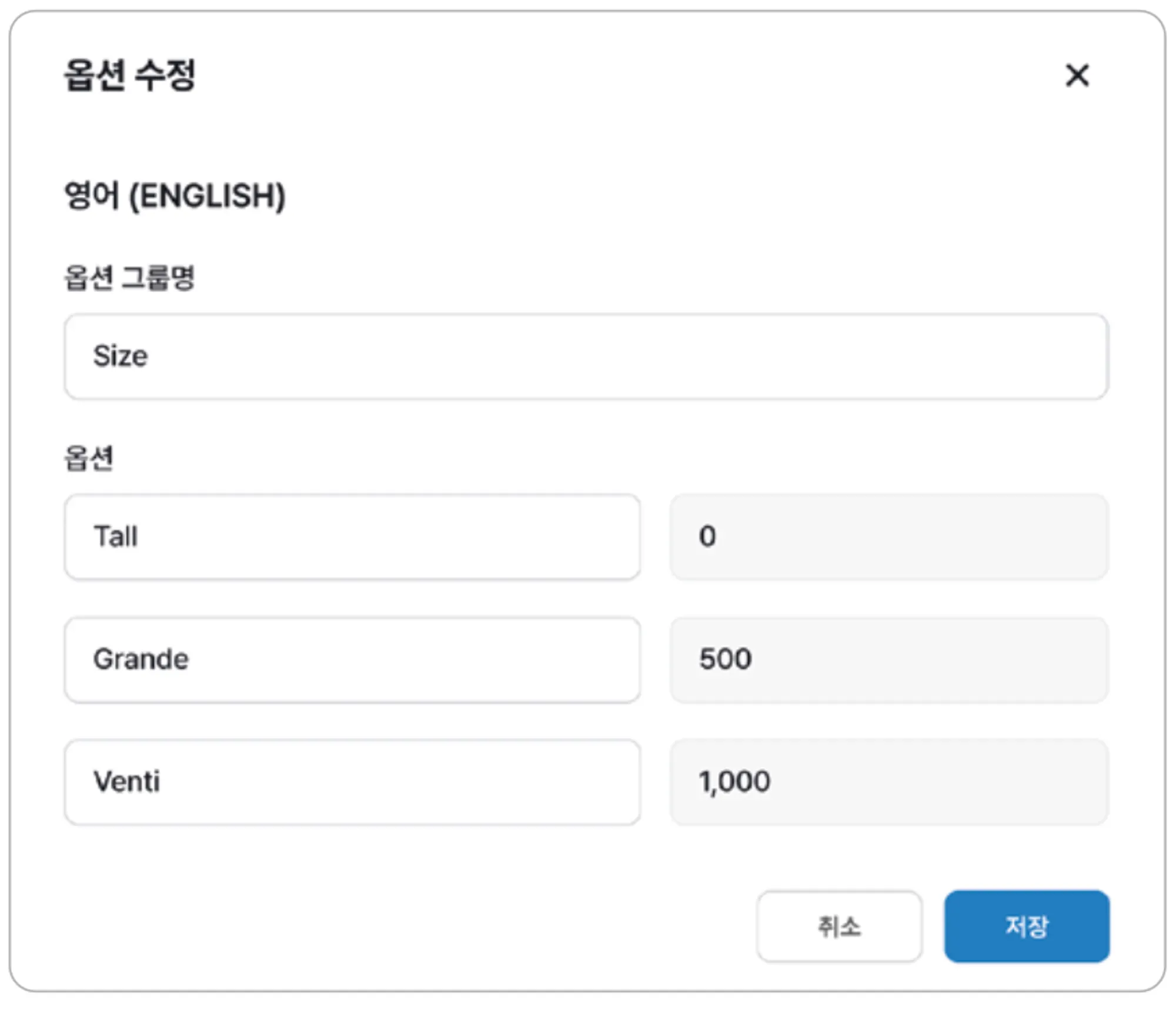1176x1010 pixels.
Task: Click the 옵션 그룹명 field containing Size
Action: [586, 356]
